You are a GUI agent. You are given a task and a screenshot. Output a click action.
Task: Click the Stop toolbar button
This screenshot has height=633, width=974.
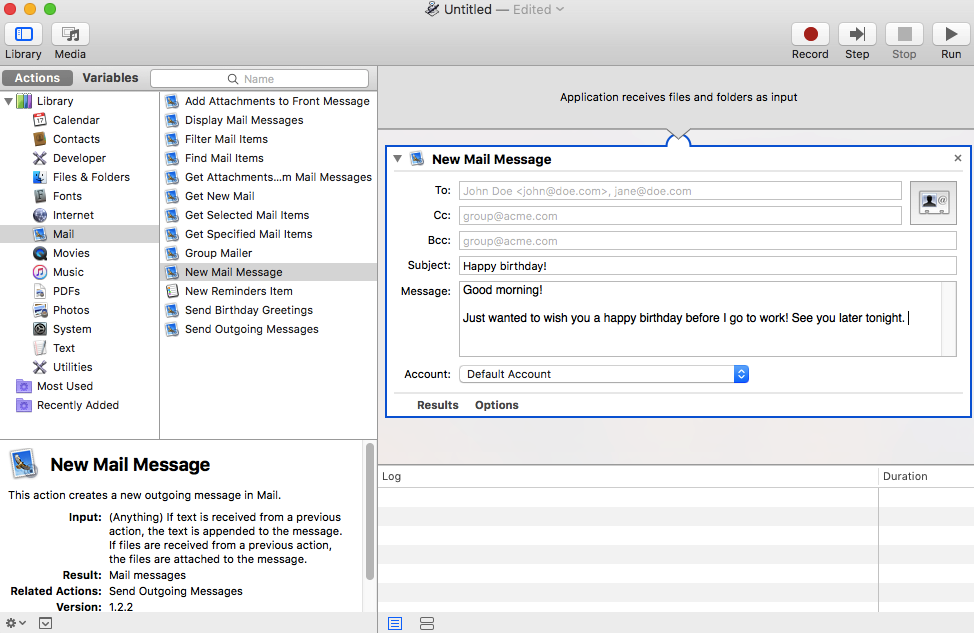point(904,34)
